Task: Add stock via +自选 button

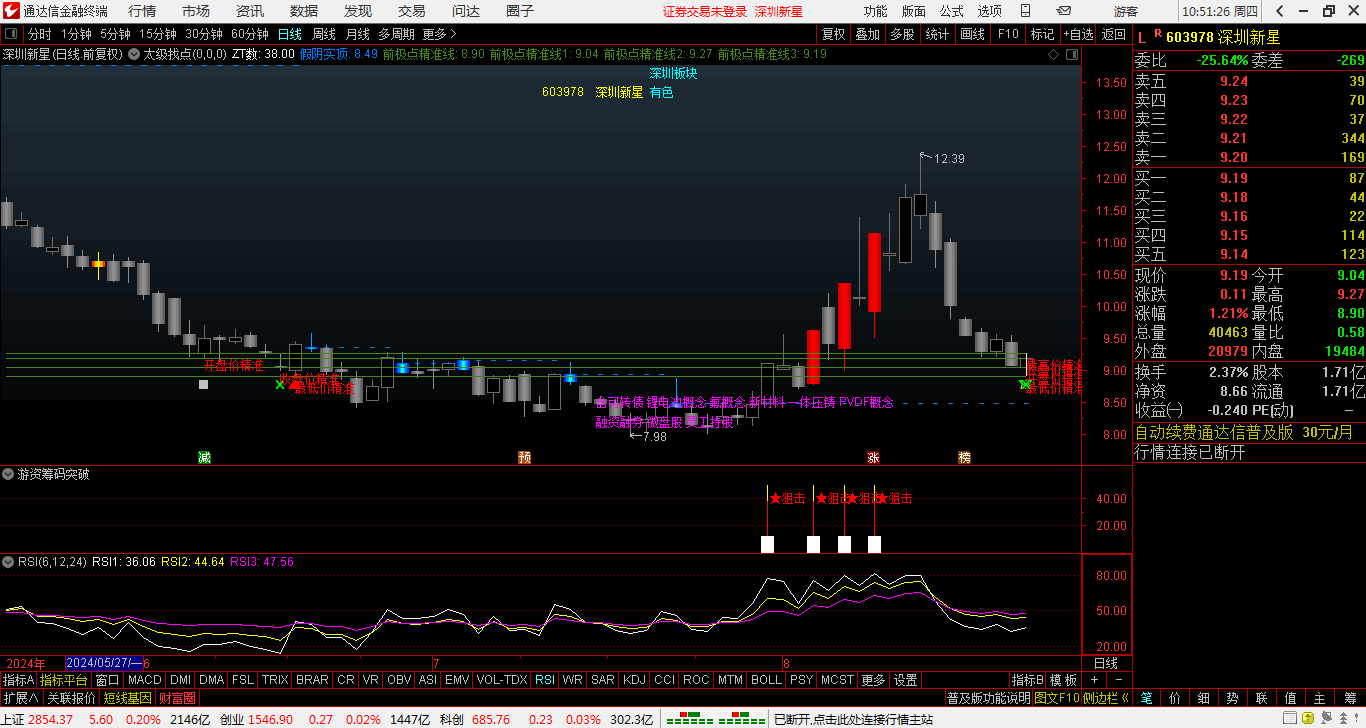Action: pos(1079,34)
